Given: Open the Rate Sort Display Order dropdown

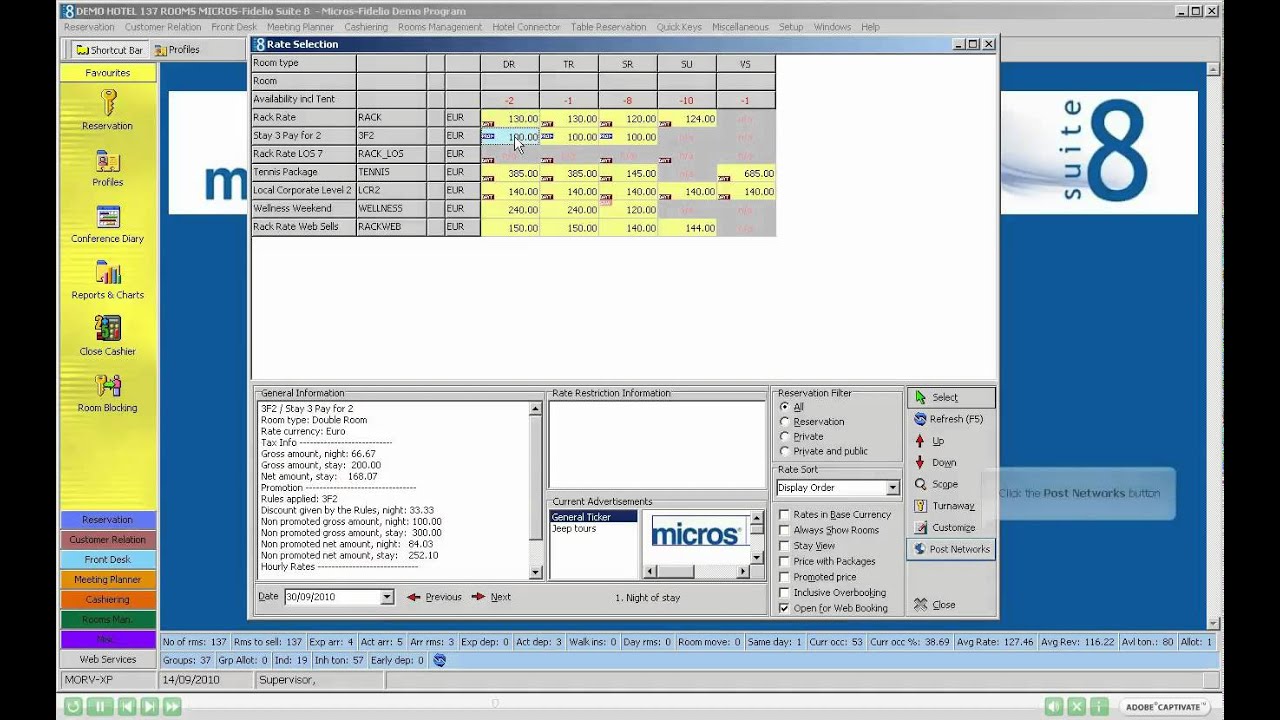Looking at the screenshot, I should (892, 488).
